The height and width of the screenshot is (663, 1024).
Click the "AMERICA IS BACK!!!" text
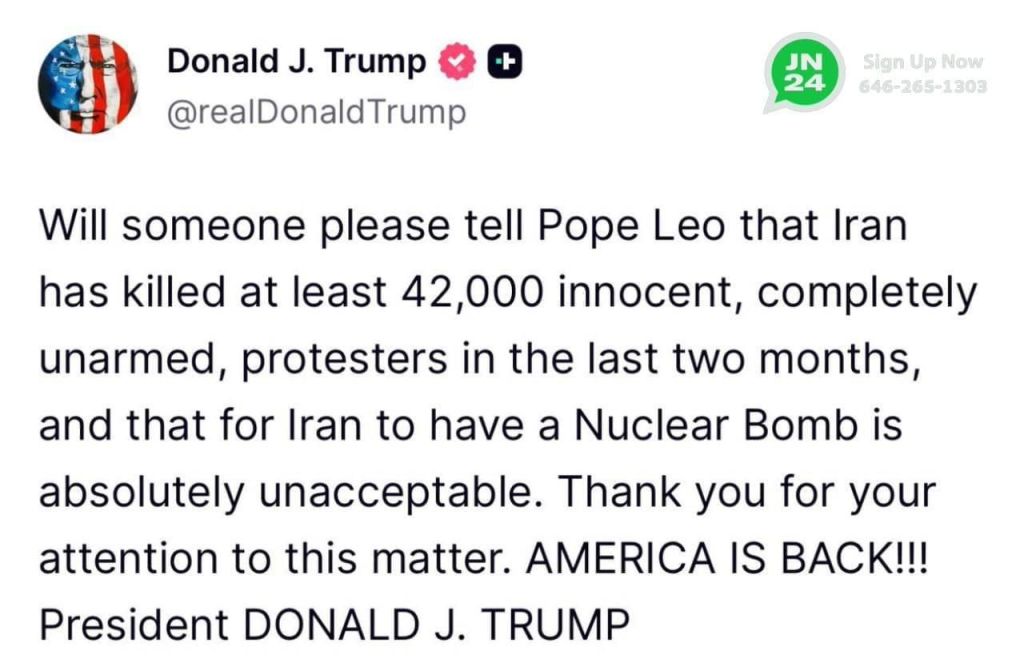point(728,558)
